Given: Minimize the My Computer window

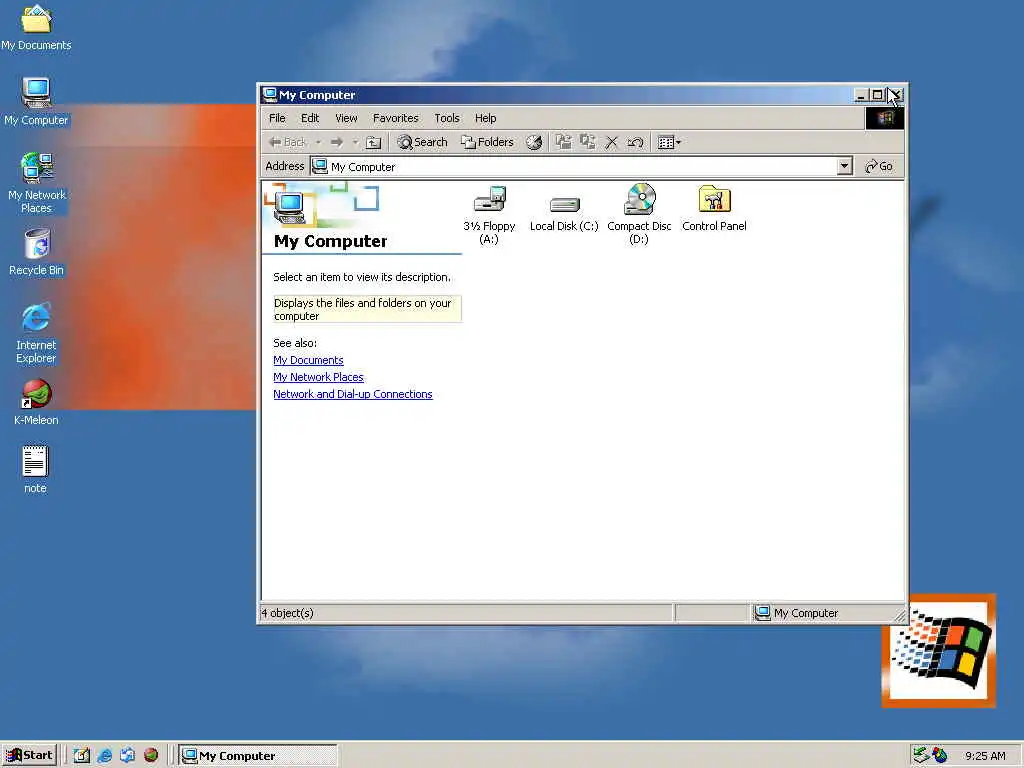Looking at the screenshot, I should pyautogui.click(x=861, y=95).
